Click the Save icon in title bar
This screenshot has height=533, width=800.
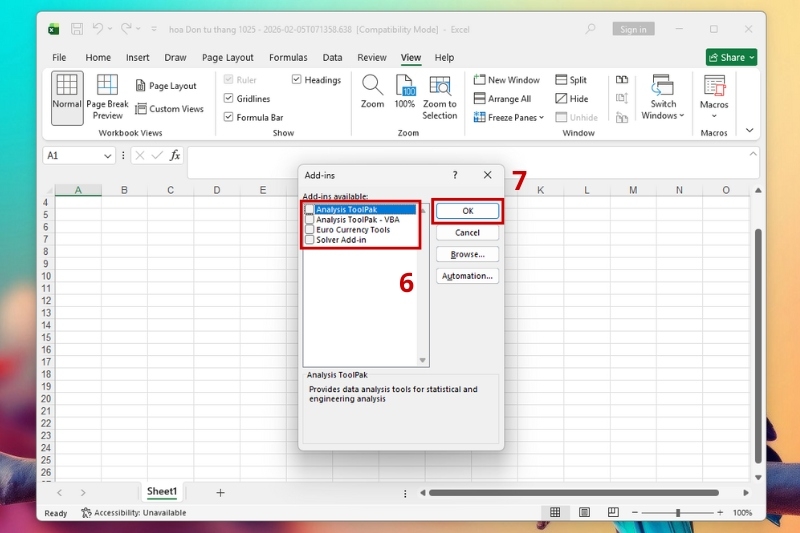(x=77, y=29)
